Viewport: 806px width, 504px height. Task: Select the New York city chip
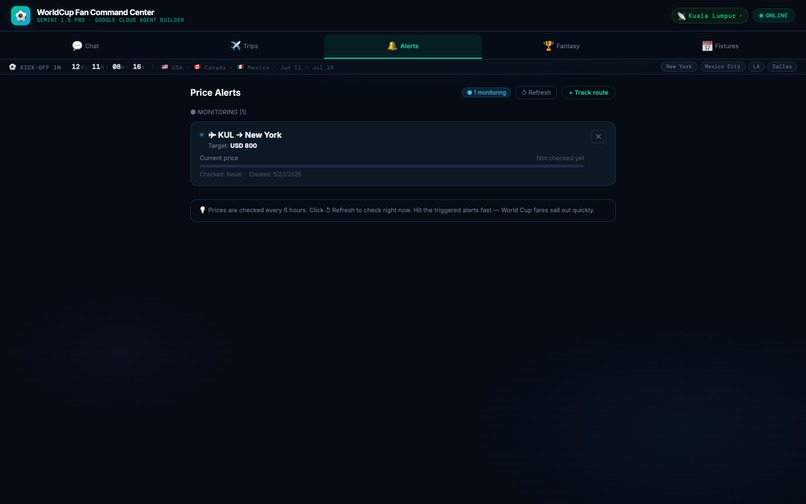[x=679, y=66]
